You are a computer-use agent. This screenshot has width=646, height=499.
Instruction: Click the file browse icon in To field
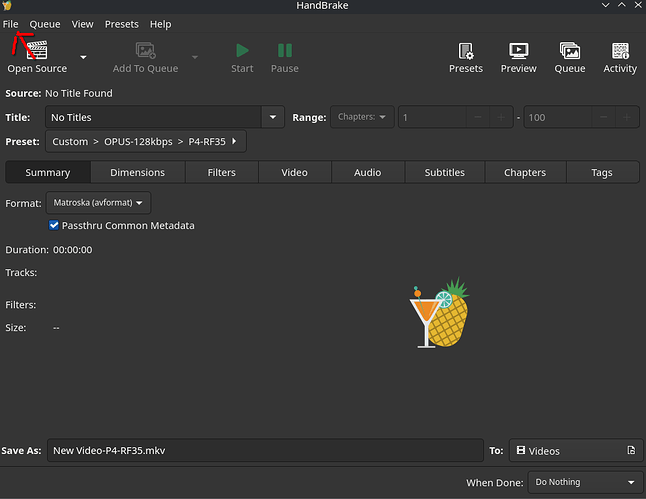(631, 450)
